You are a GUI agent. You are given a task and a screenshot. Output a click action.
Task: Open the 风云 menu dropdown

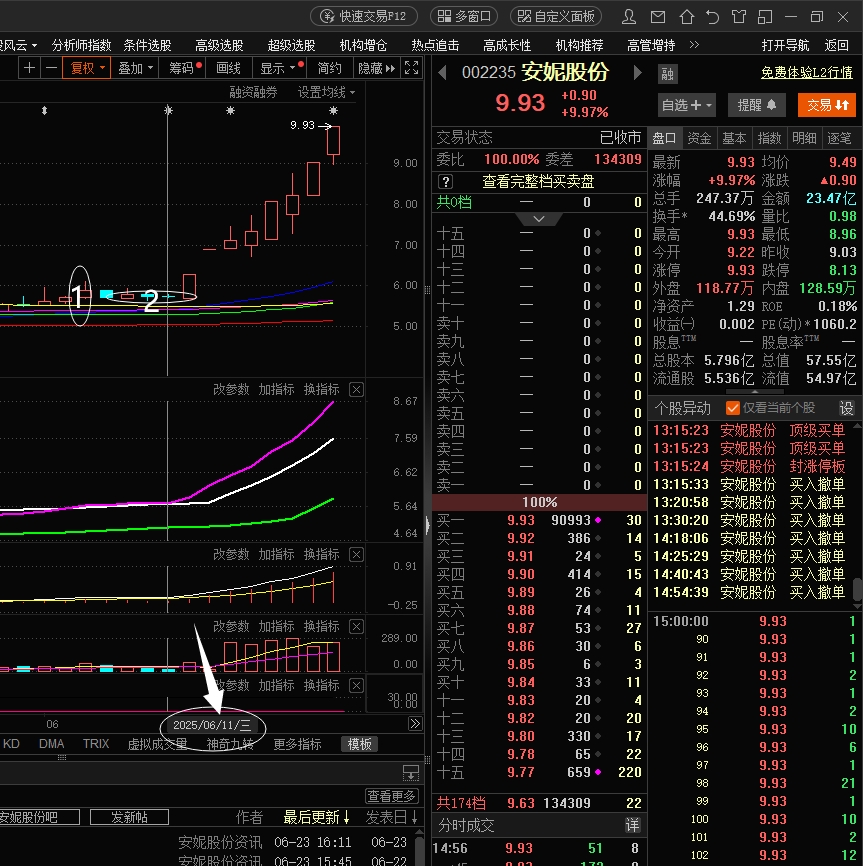click(19, 45)
